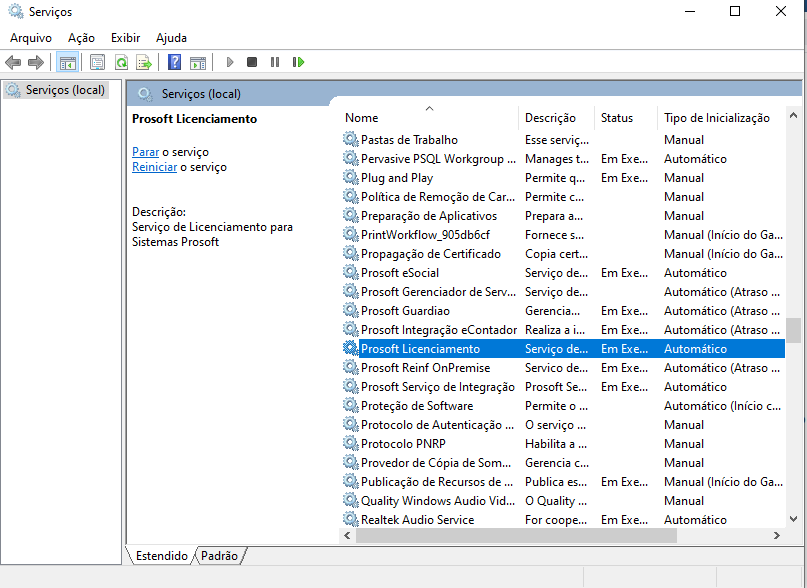Image resolution: width=807 pixels, height=588 pixels.
Task: Select the Prosoft Licenciamento row name
Action: click(420, 349)
